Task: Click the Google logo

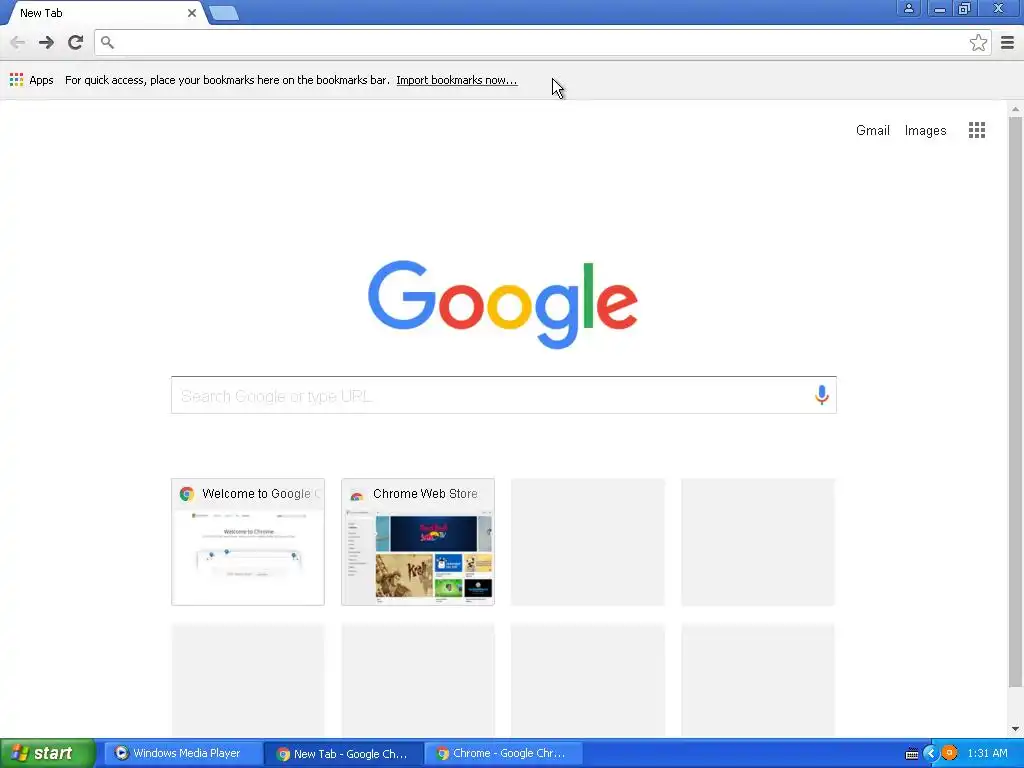Action: point(503,304)
